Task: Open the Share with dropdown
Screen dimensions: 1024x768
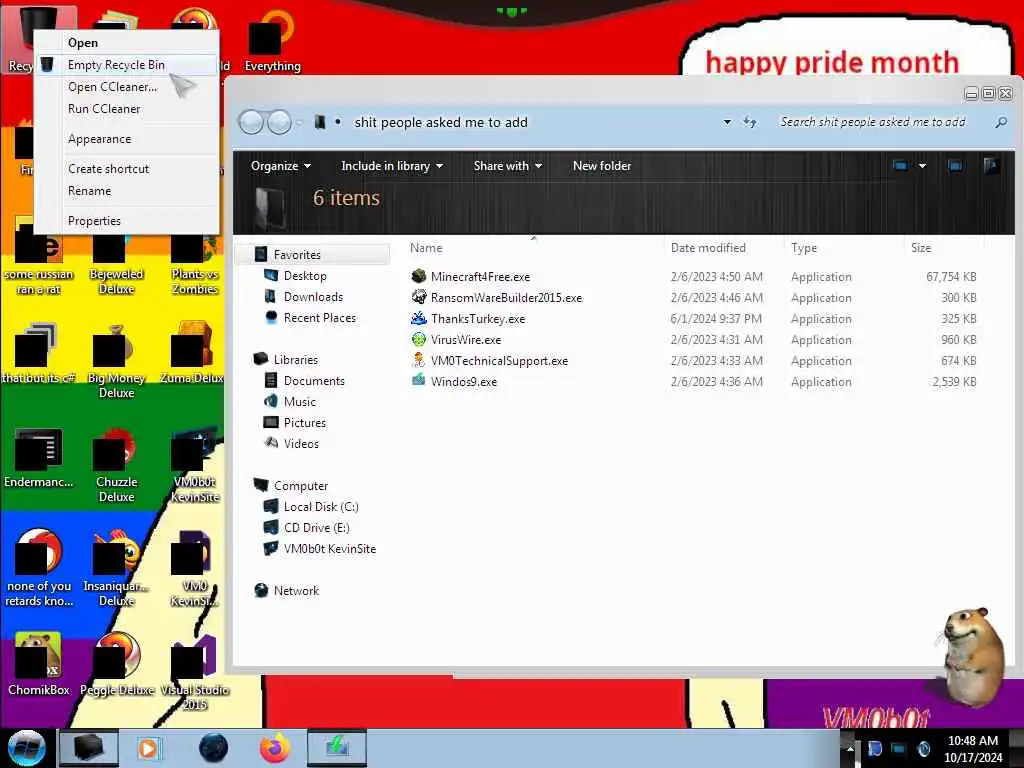Action: [507, 166]
